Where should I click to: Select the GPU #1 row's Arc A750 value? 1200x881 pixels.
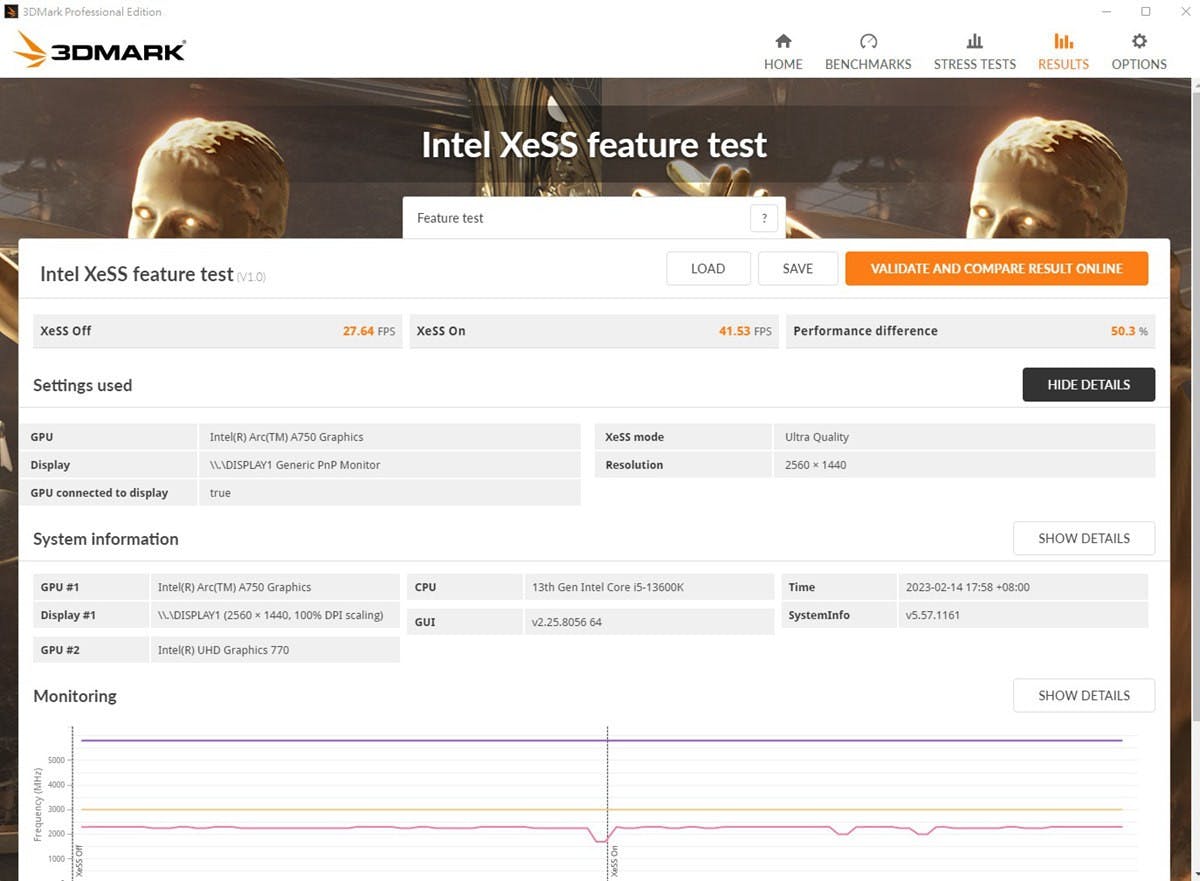pos(234,587)
